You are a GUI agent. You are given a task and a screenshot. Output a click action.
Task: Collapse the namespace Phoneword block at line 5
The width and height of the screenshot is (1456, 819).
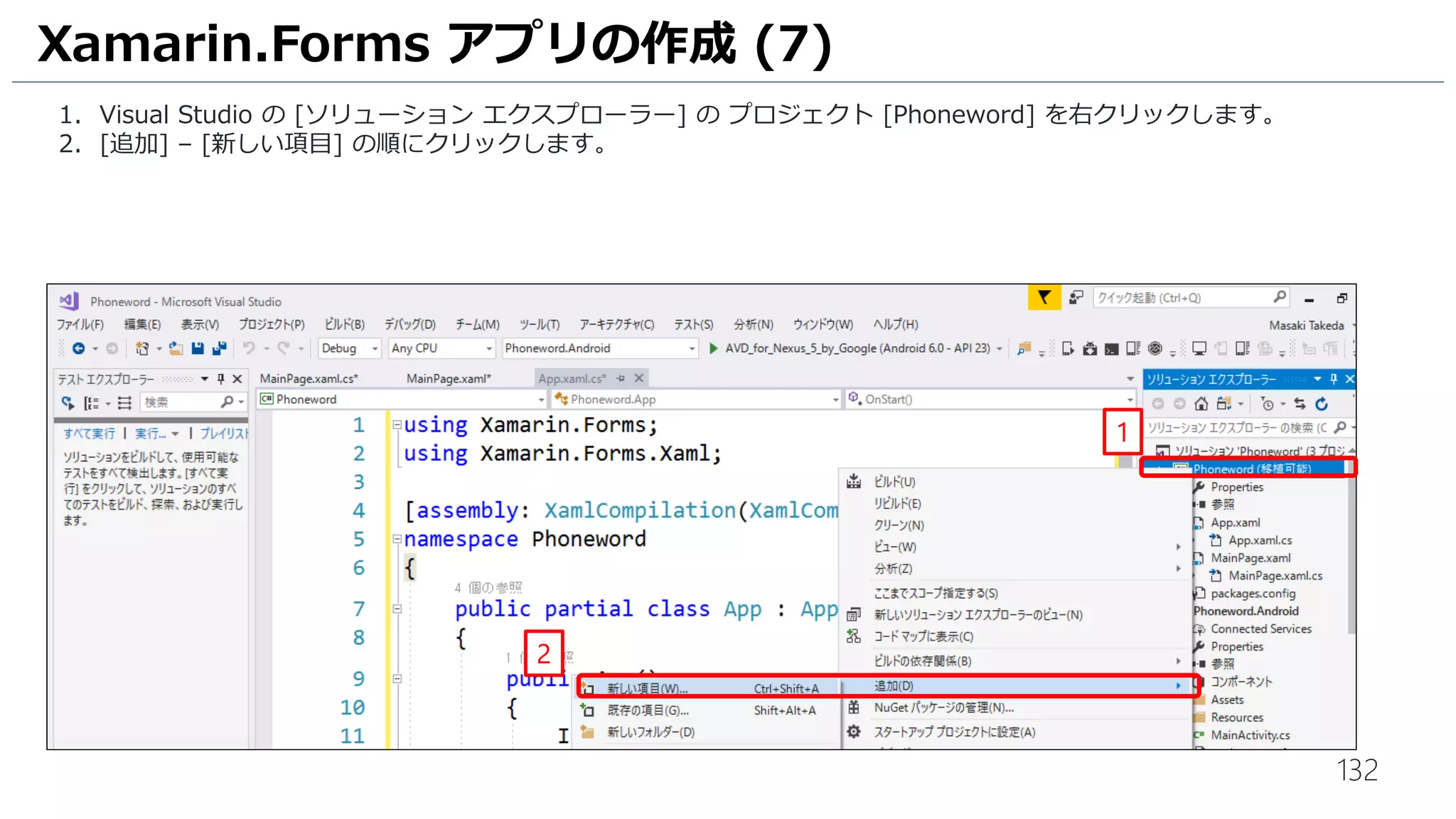[397, 539]
